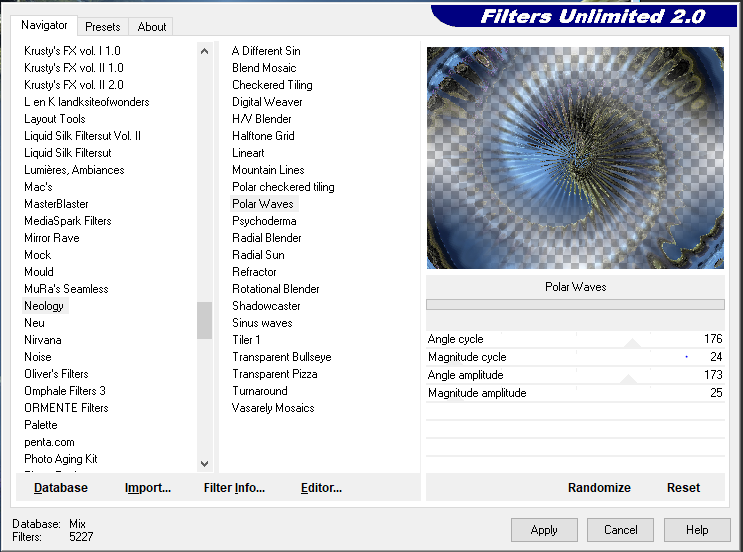Click the category list scroll down arrow
743x552 pixels.
204,463
